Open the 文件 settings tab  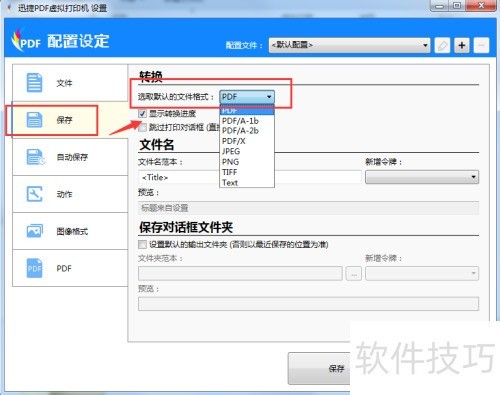point(70,83)
